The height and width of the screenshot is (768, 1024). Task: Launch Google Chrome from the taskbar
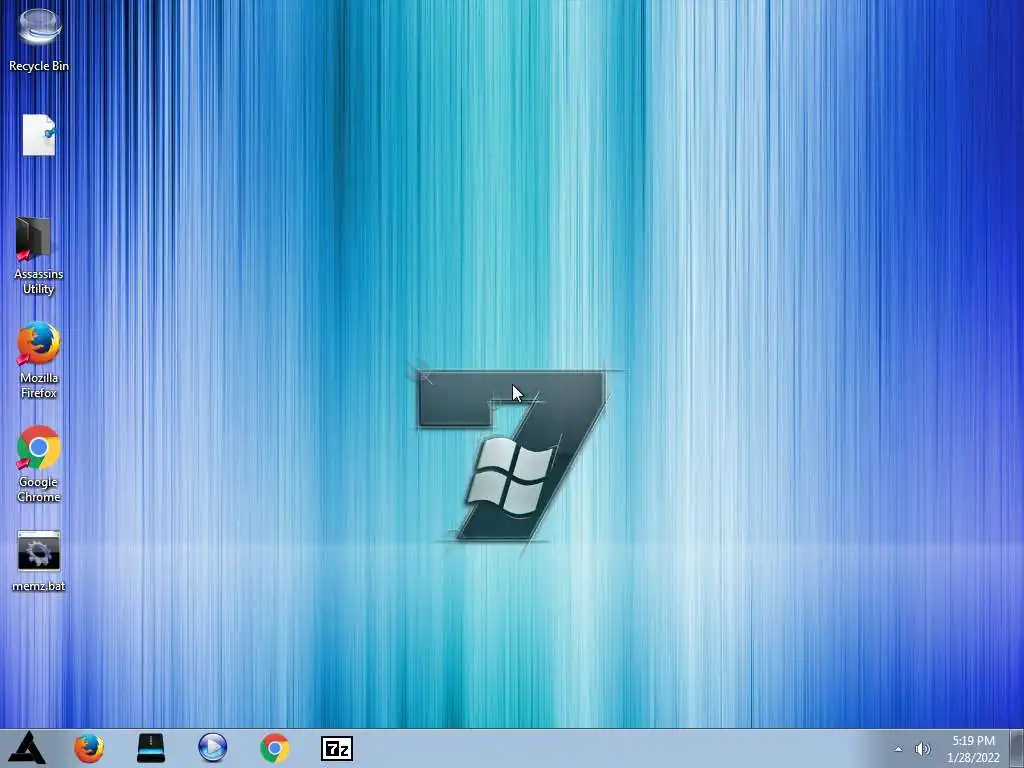point(275,748)
